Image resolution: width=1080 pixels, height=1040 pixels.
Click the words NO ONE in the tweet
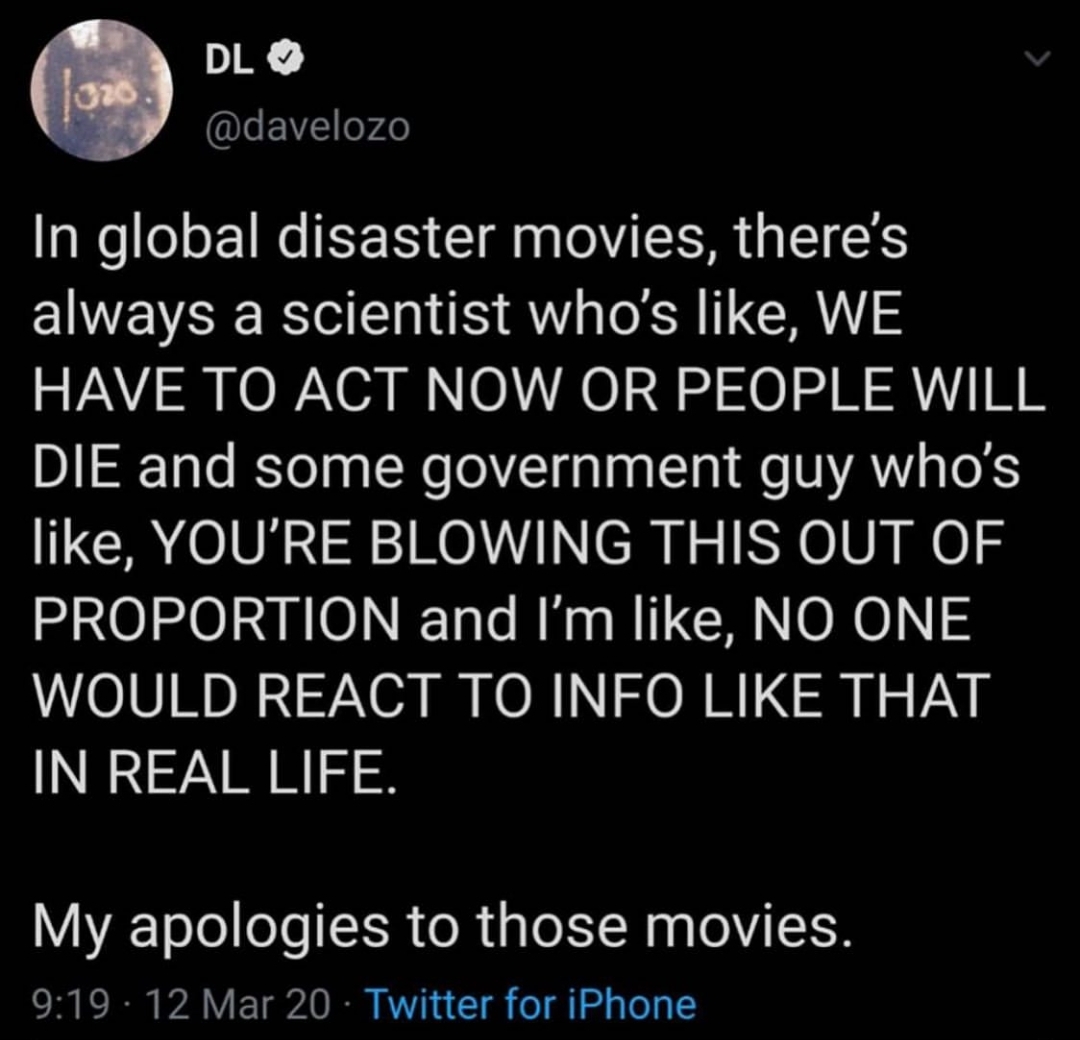(862, 617)
